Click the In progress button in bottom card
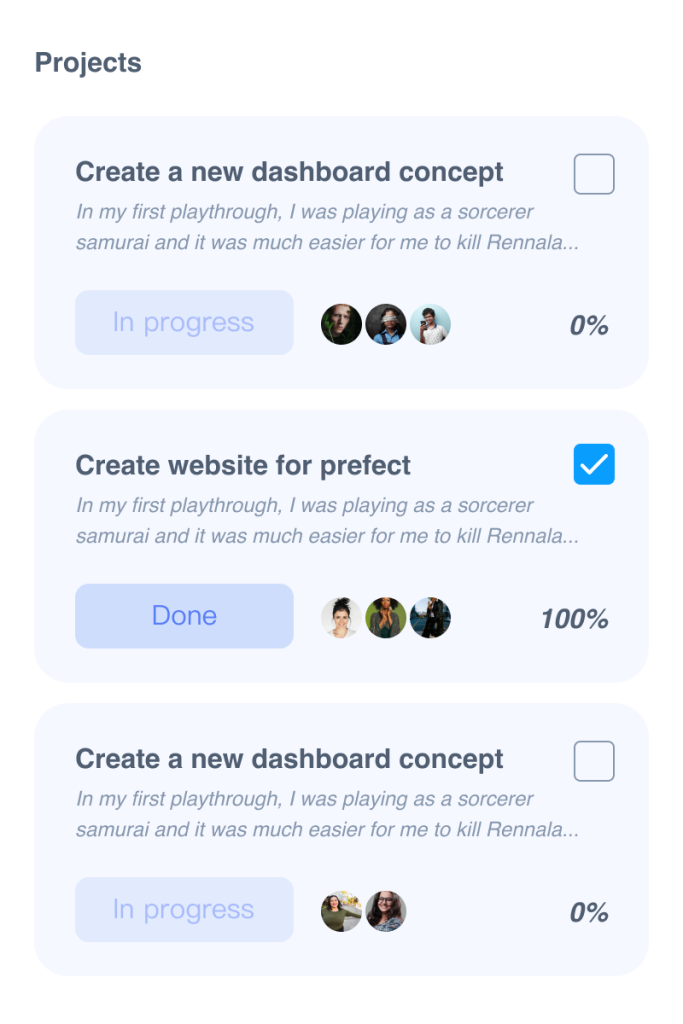 click(x=184, y=909)
